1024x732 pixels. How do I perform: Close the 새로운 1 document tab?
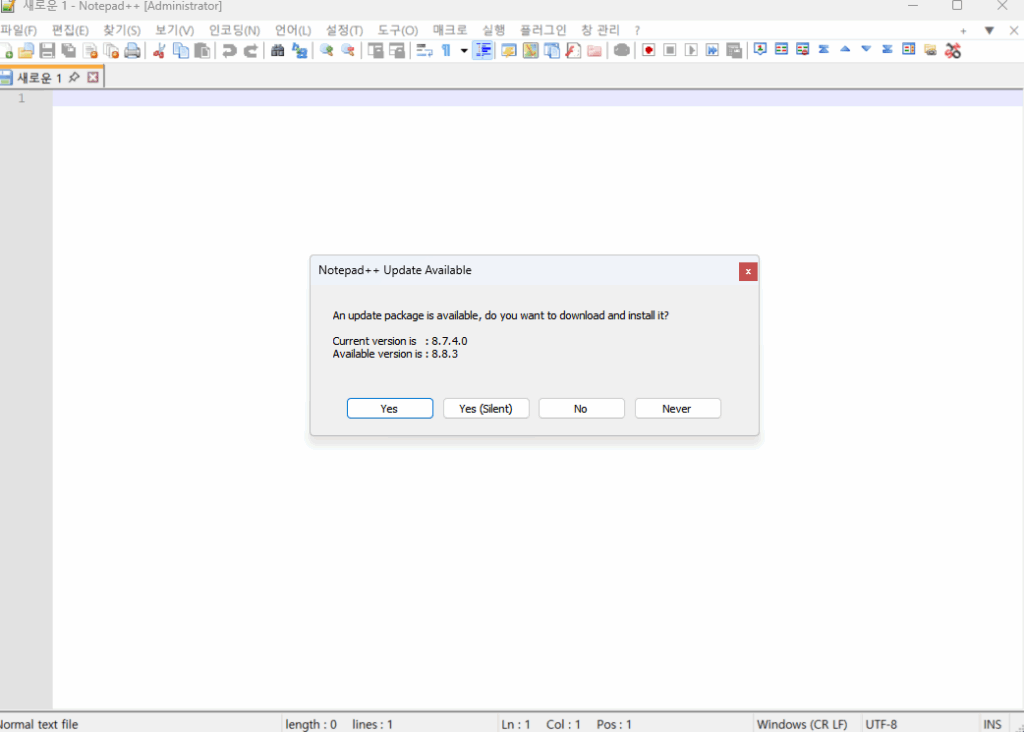(93, 77)
